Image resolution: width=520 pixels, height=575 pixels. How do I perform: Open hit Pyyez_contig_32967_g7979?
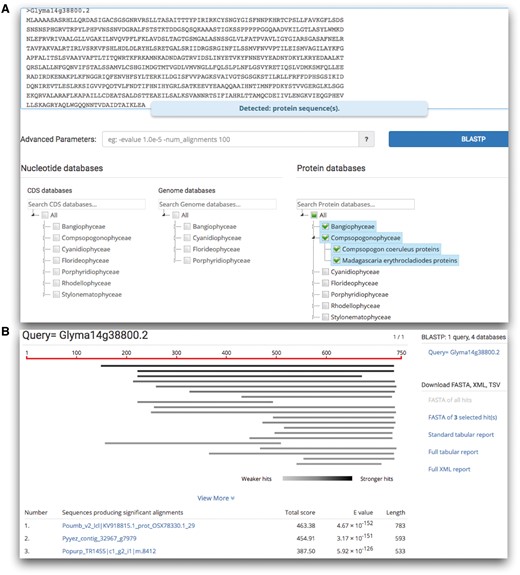point(99,538)
